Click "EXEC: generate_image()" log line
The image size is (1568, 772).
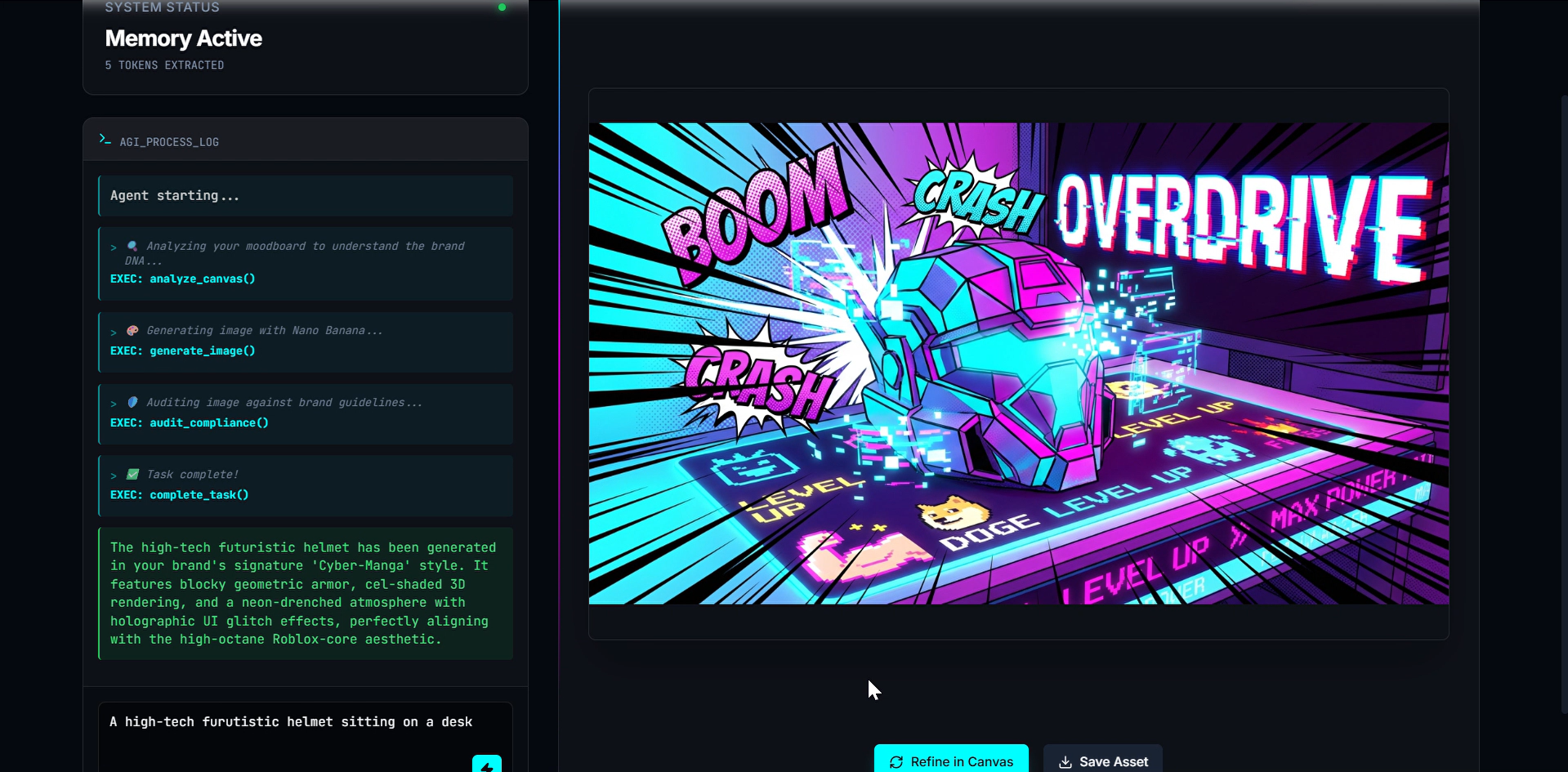pos(183,350)
